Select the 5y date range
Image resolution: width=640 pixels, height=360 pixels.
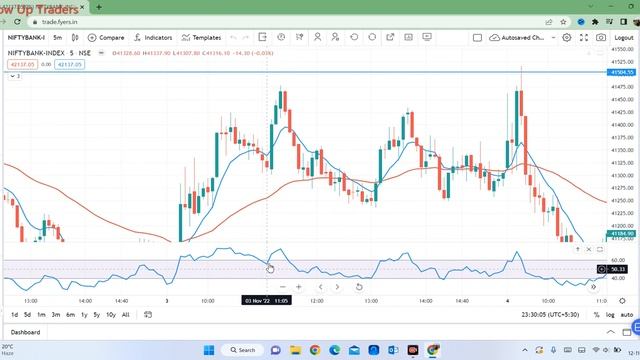pyautogui.click(x=97, y=315)
